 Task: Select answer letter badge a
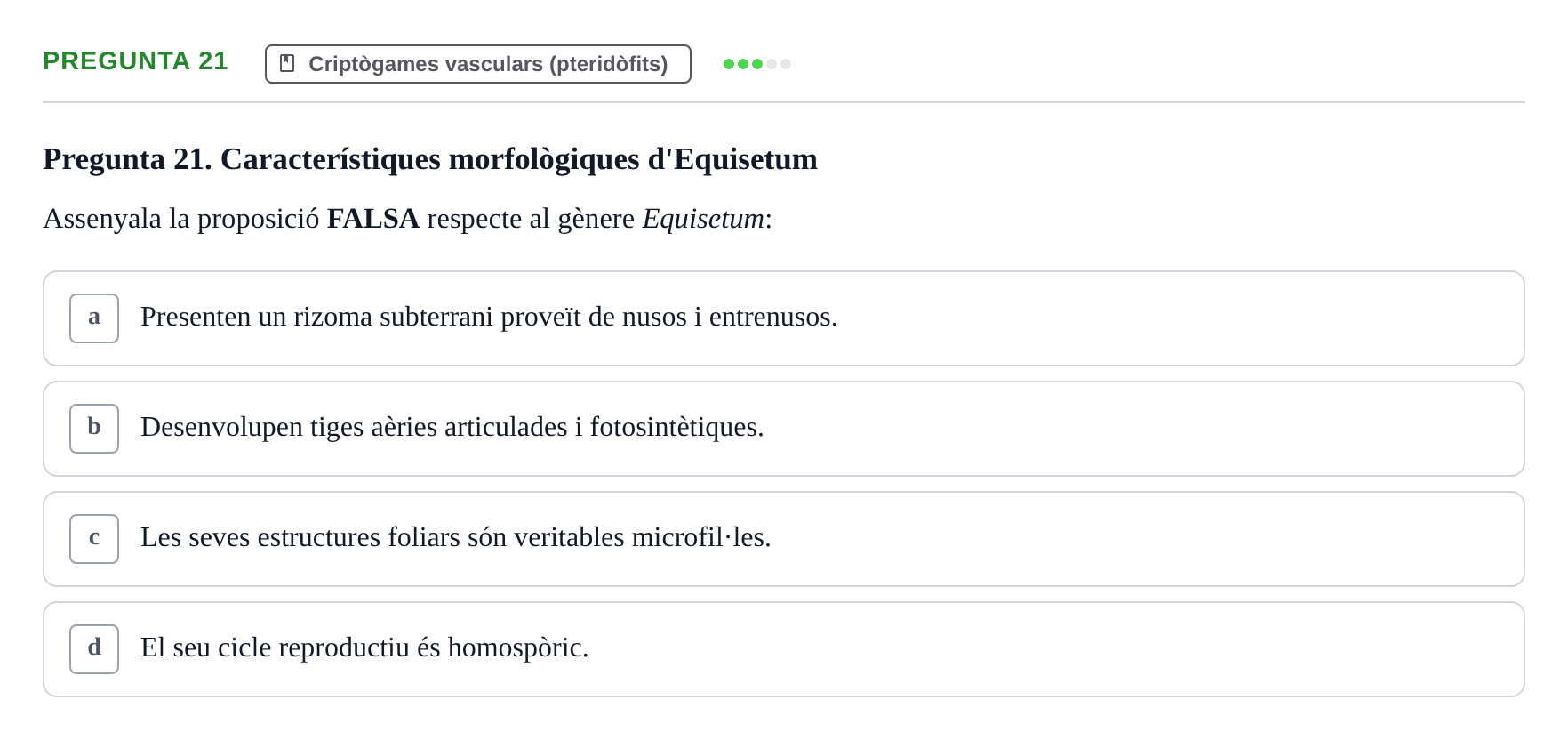pyautogui.click(x=94, y=318)
